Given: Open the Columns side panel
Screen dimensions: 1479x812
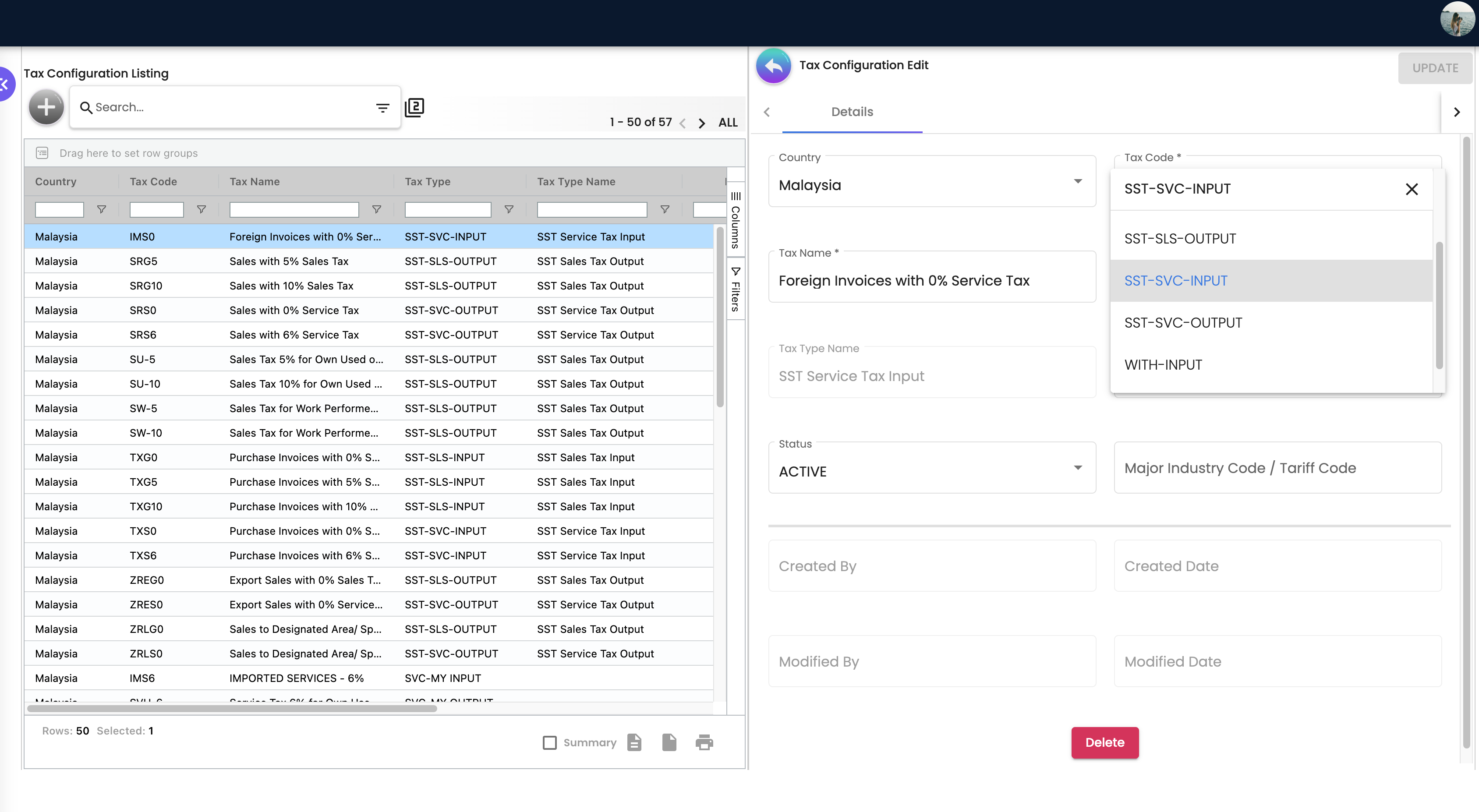Looking at the screenshot, I should (736, 220).
